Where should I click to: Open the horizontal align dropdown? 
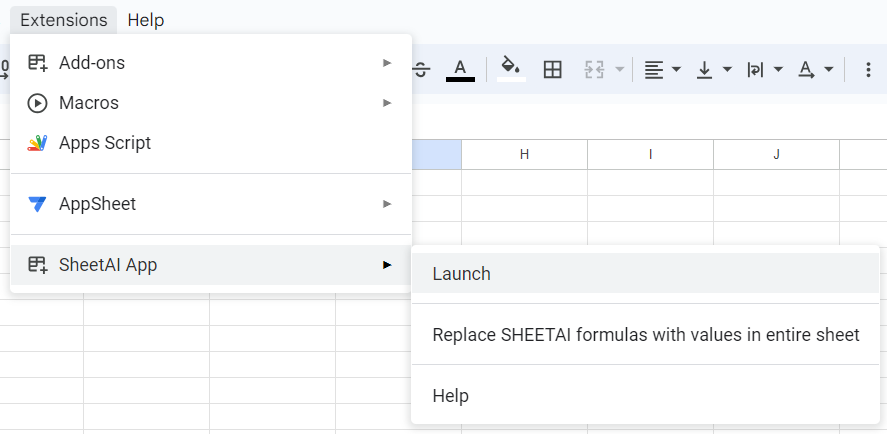coord(661,70)
